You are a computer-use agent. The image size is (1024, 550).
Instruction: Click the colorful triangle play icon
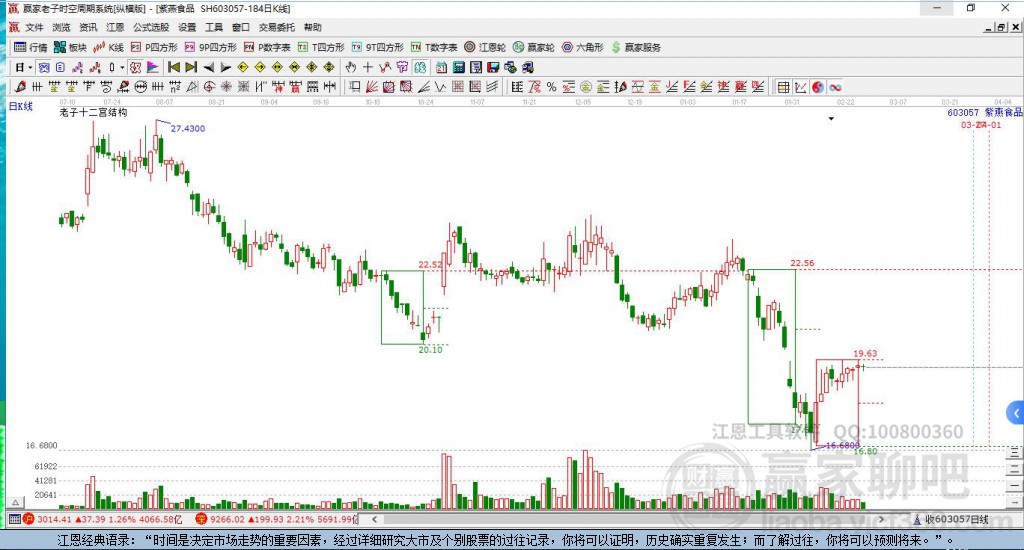coord(152,67)
